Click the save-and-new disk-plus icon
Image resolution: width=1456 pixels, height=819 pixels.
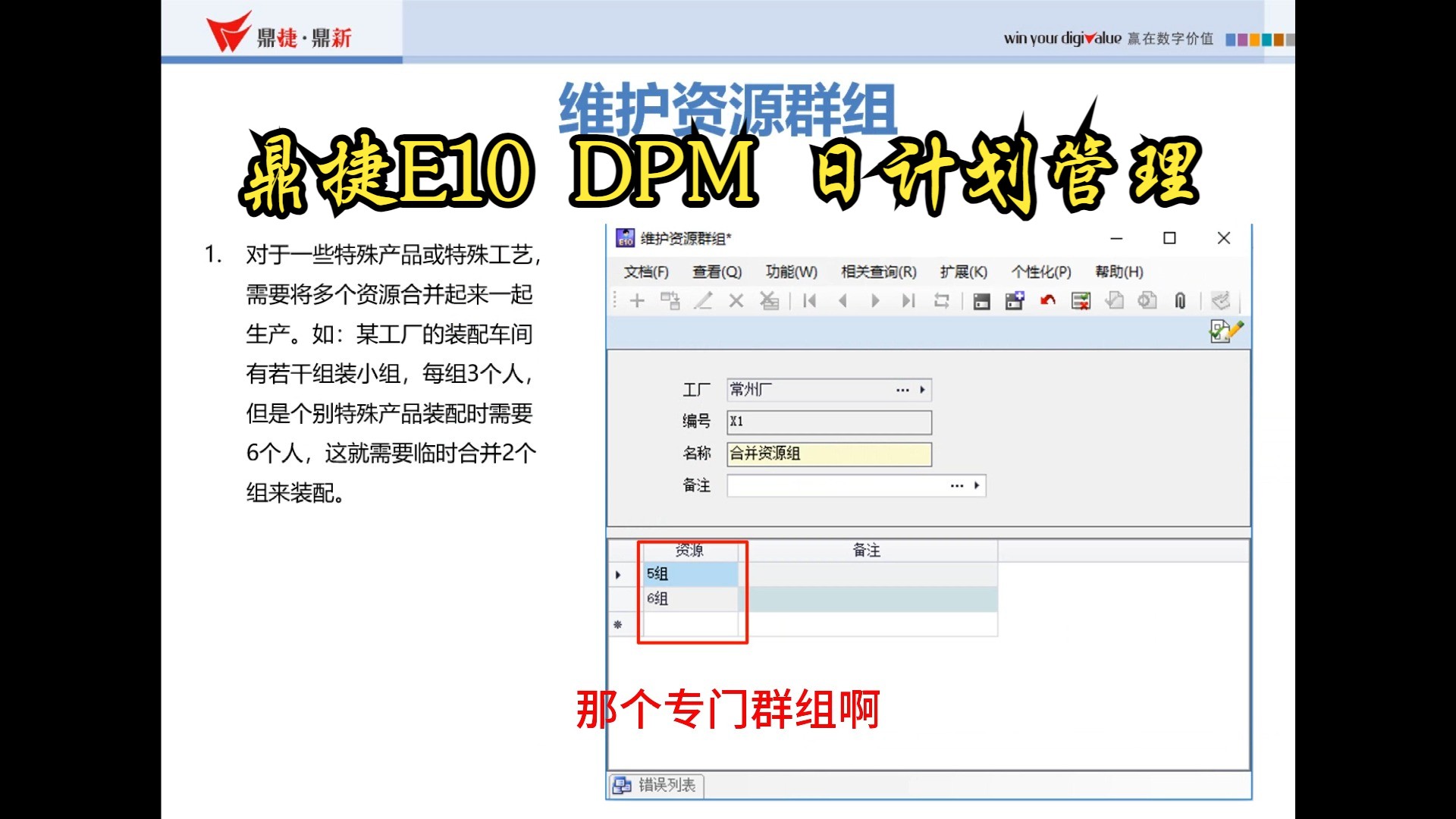pos(1015,301)
